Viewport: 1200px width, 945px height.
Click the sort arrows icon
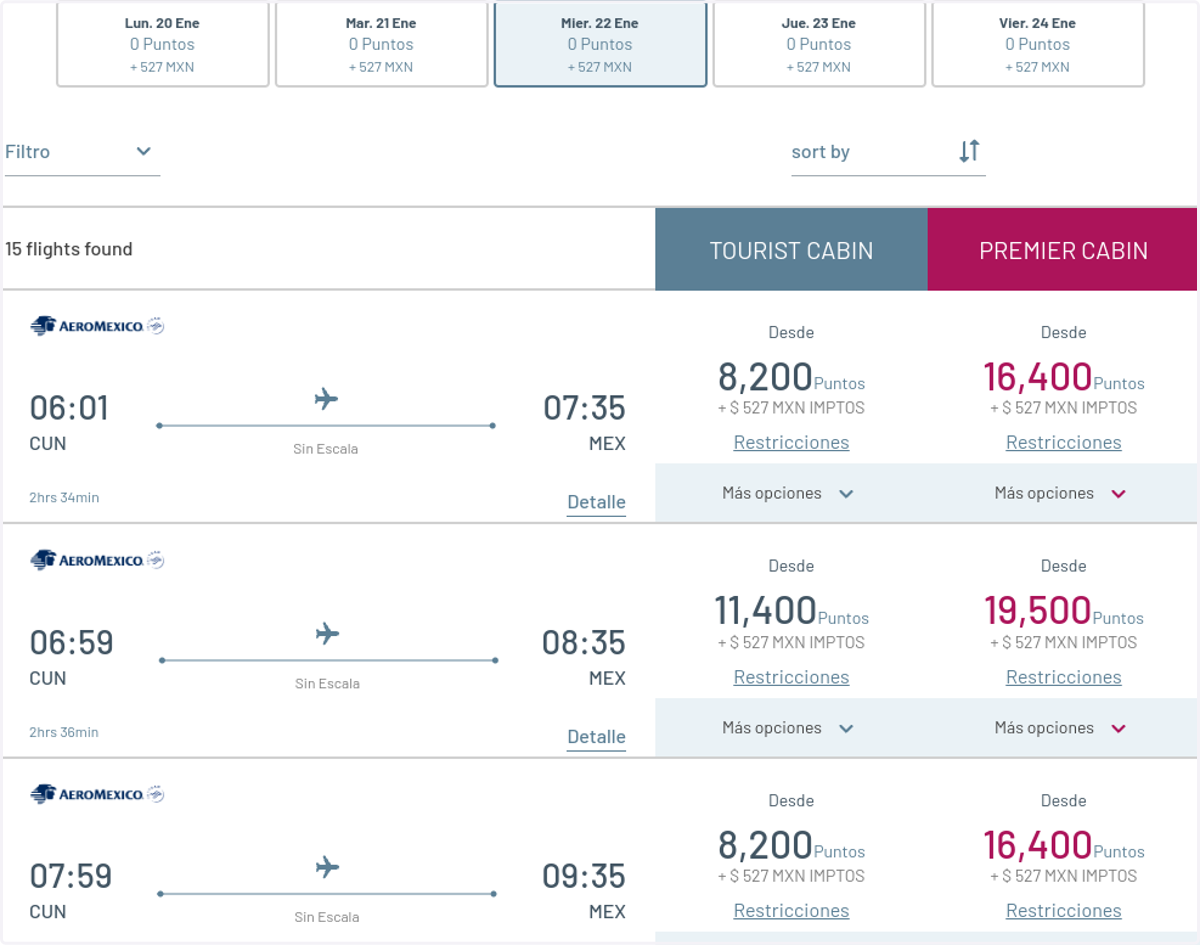969,151
